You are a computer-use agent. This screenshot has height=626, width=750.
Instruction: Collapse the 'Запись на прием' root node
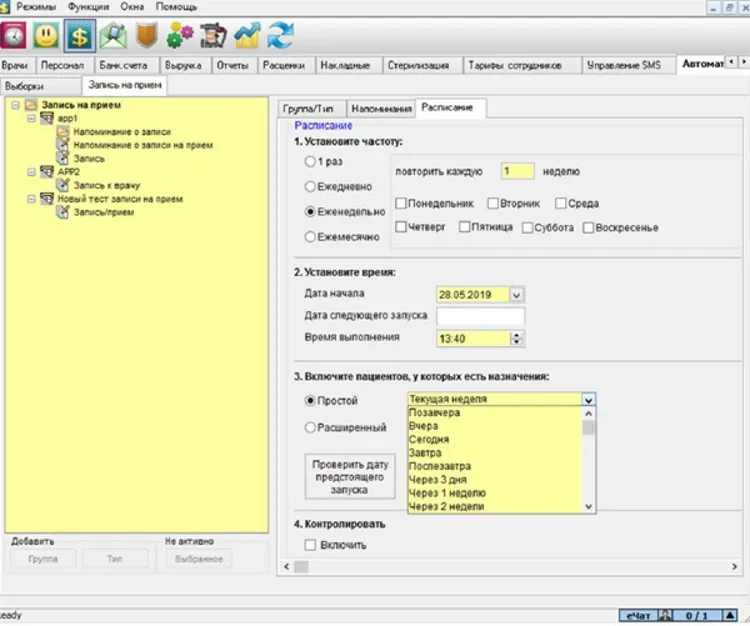point(15,105)
